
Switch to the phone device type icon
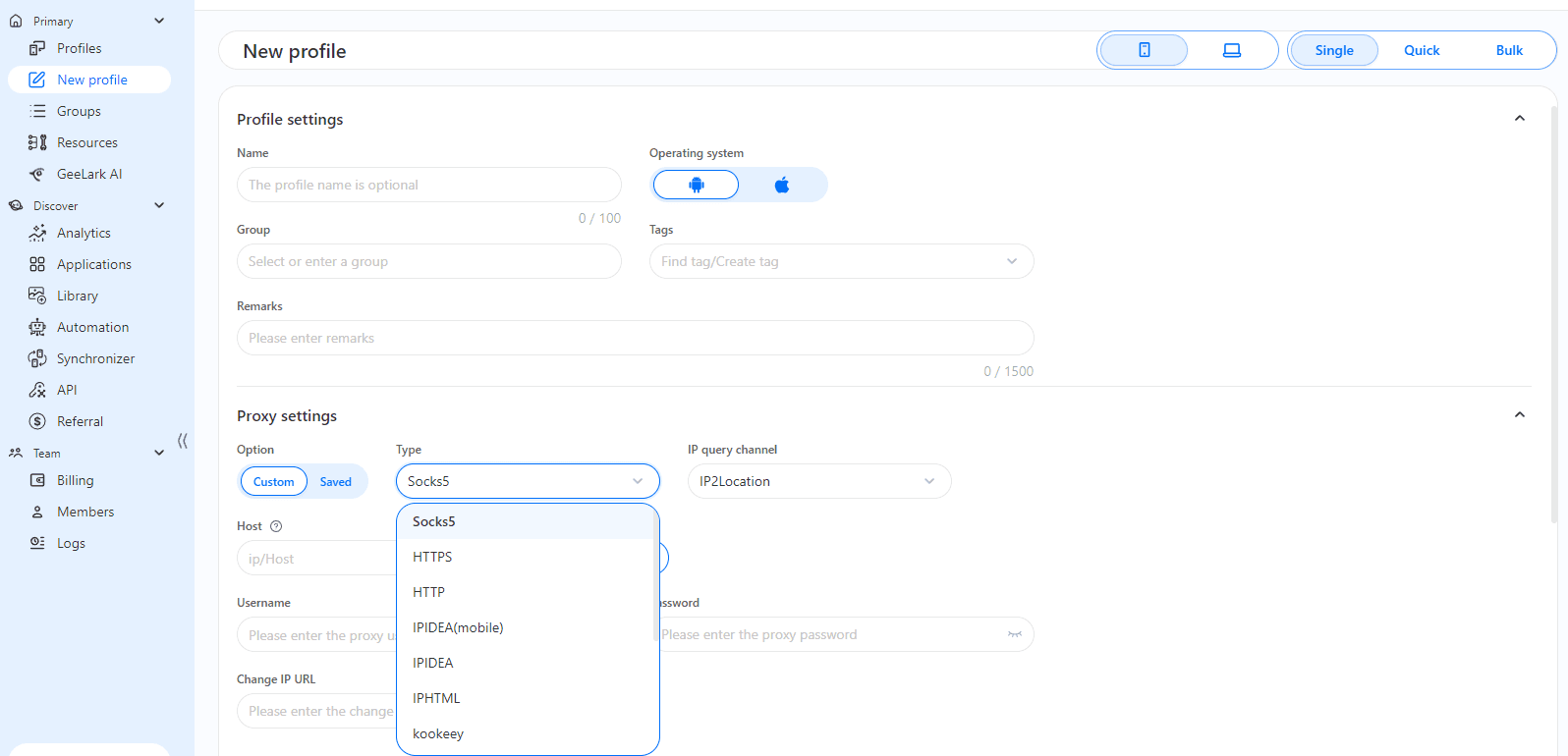pyautogui.click(x=1144, y=50)
